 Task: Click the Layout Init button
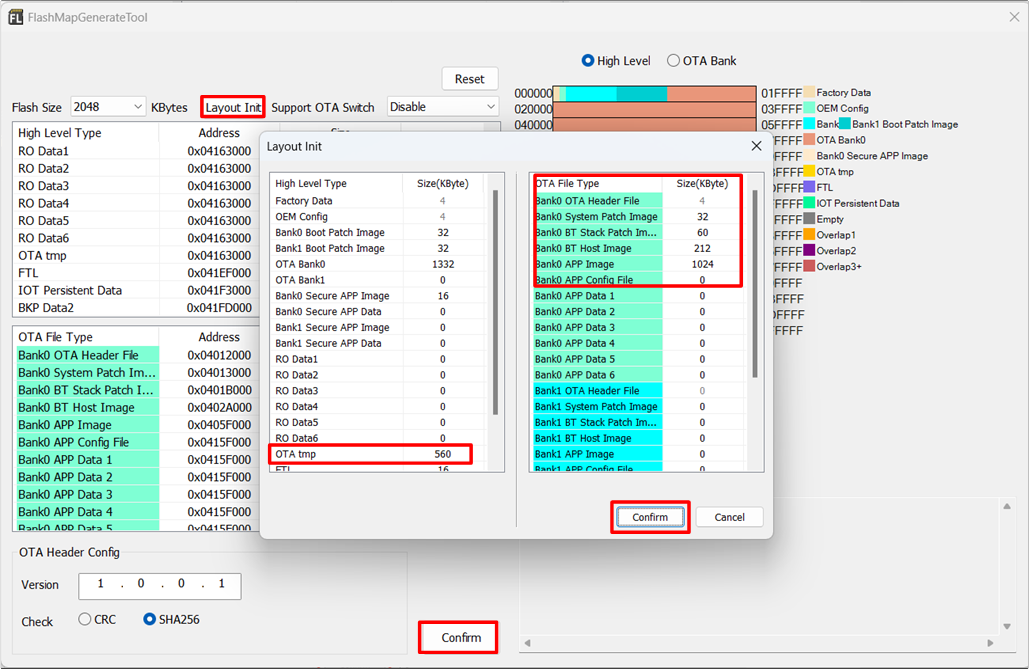coord(233,107)
